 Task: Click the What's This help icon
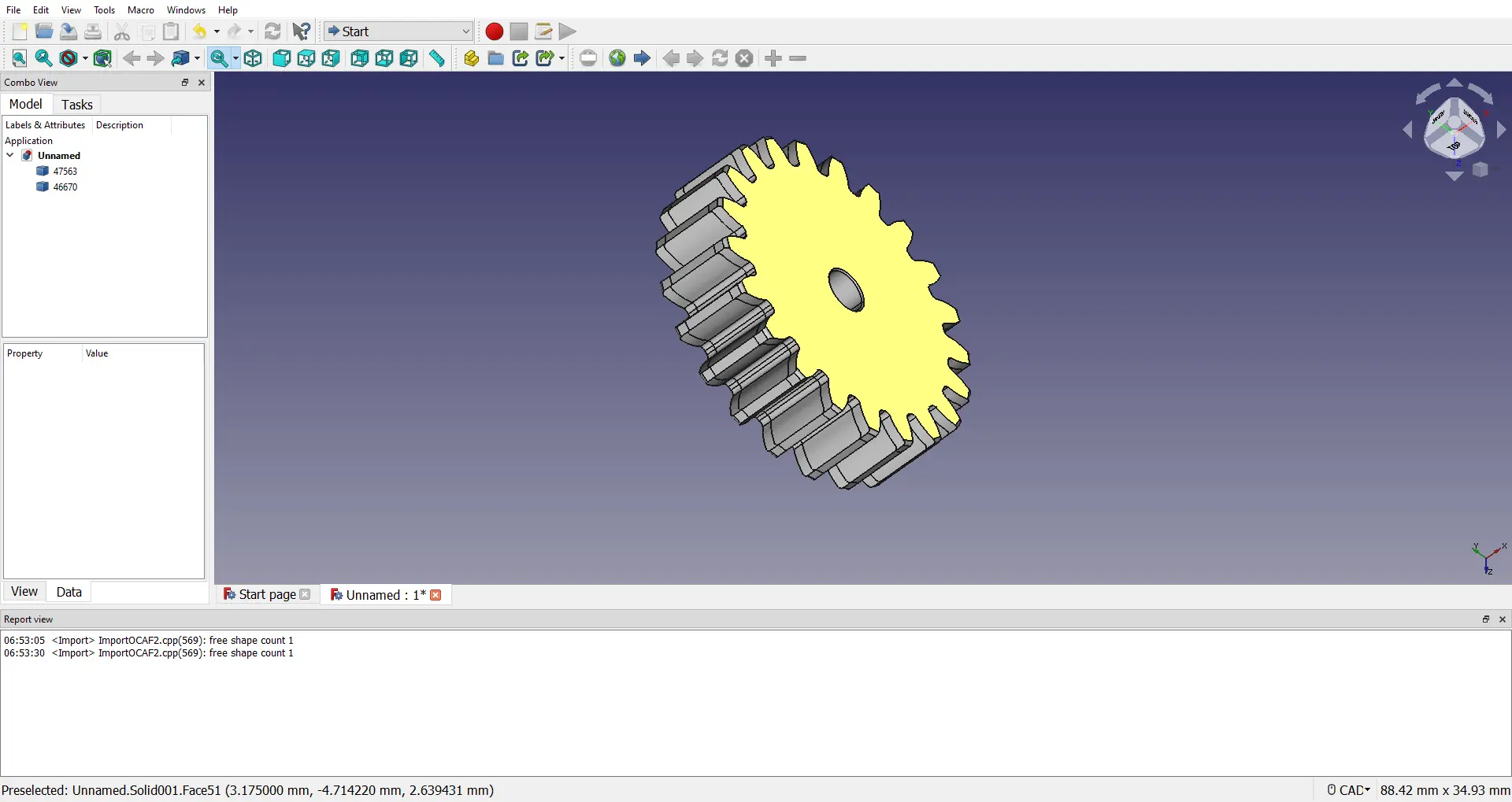(x=302, y=31)
